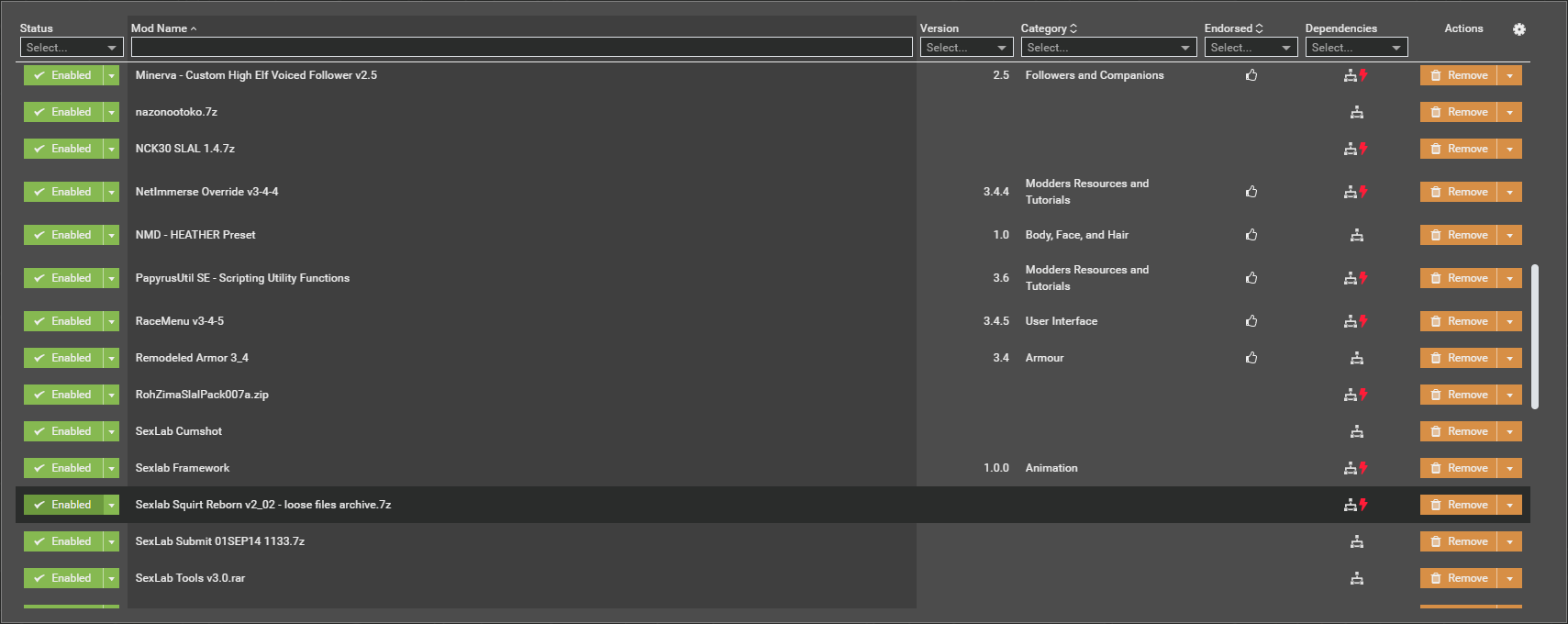Disable NetImmerse Override v3-4-4

(x=63, y=192)
